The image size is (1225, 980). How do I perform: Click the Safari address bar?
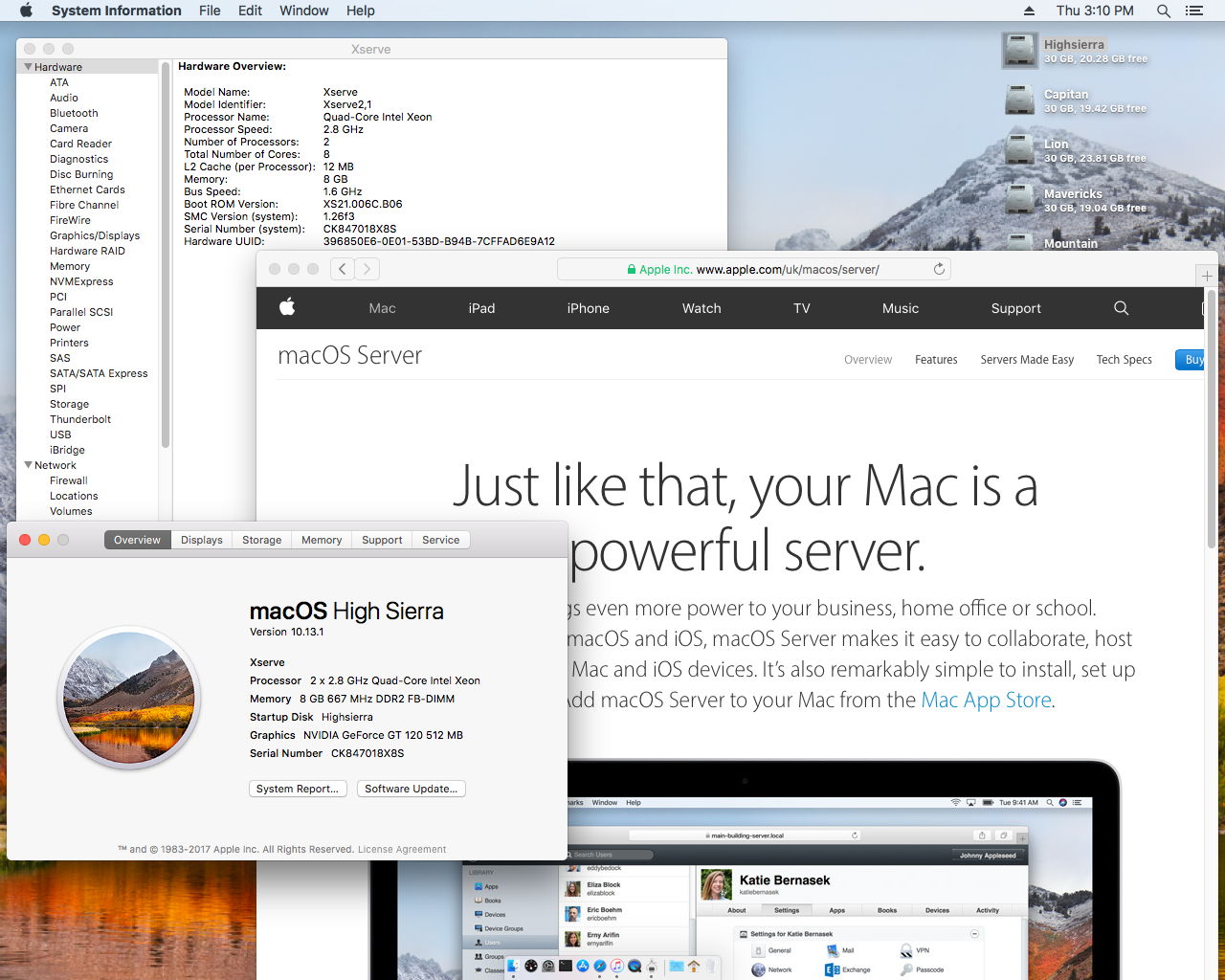pyautogui.click(x=754, y=269)
